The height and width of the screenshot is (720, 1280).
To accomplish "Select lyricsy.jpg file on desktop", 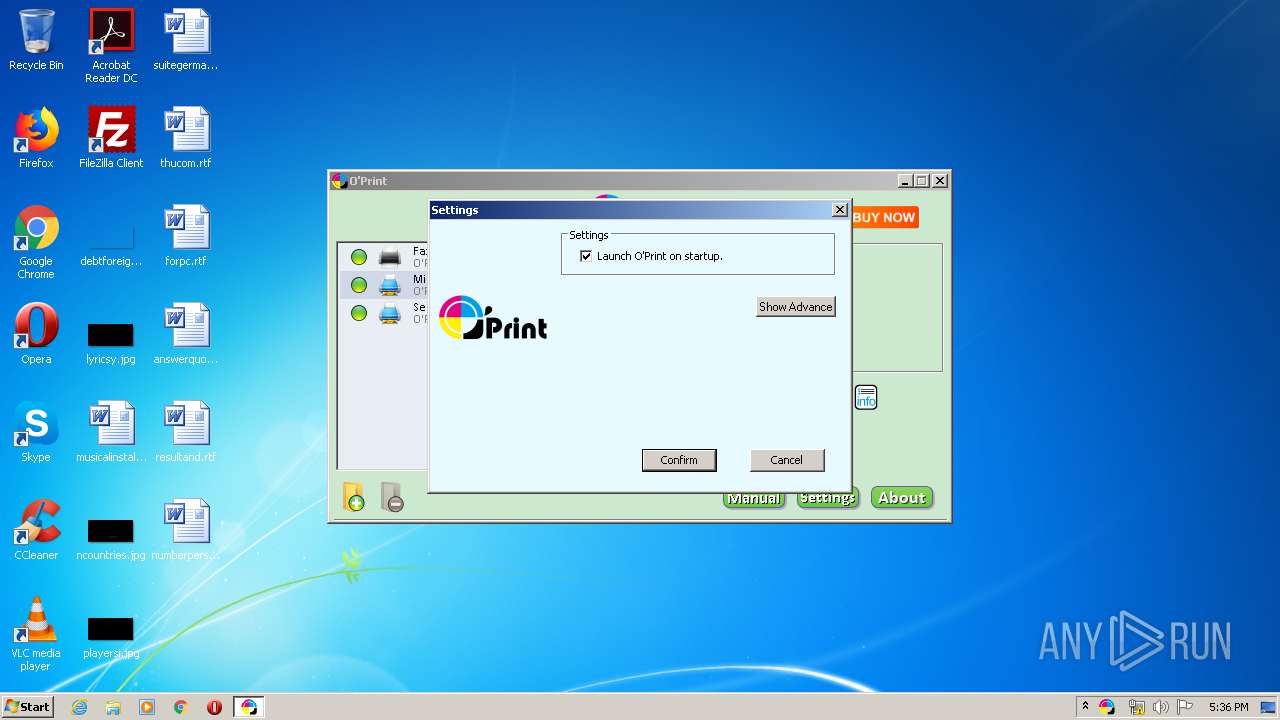I will tap(111, 340).
